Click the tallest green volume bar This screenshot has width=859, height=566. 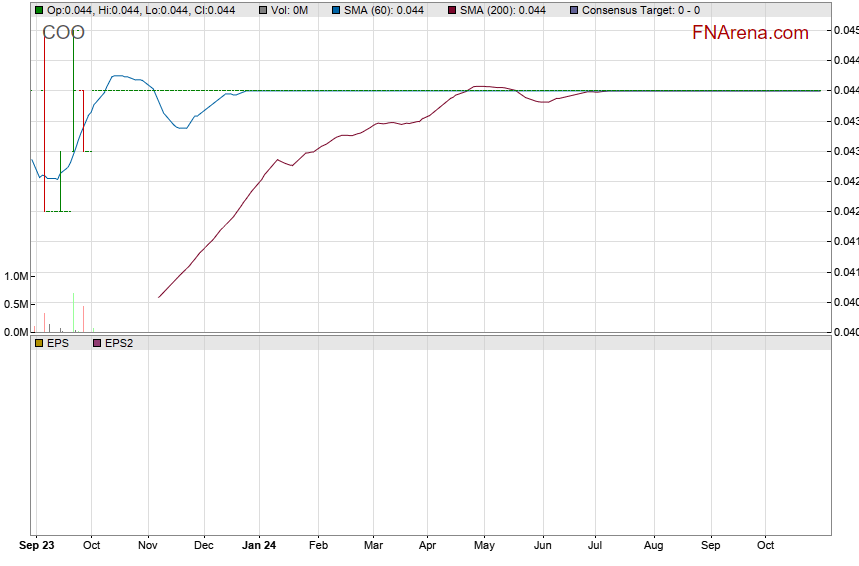click(73, 312)
